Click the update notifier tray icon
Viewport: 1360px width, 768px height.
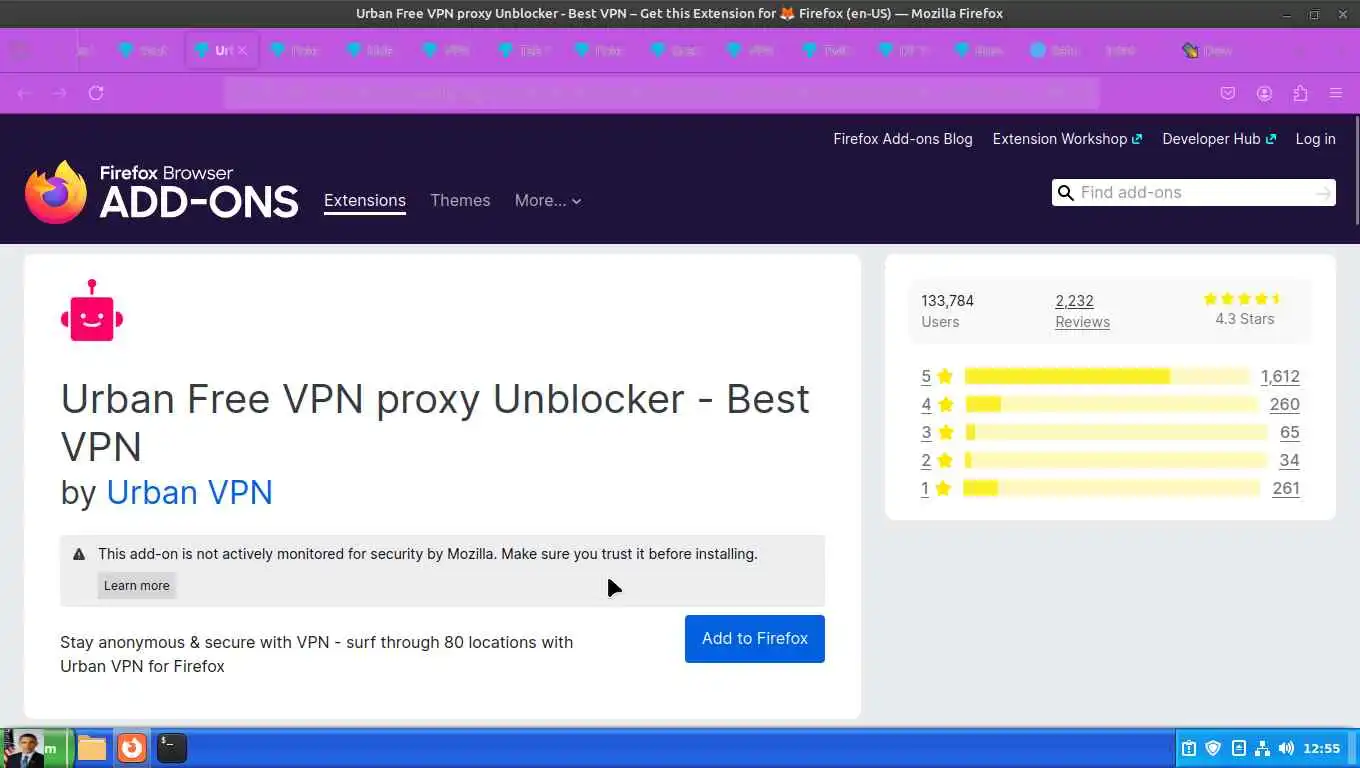click(x=1238, y=748)
